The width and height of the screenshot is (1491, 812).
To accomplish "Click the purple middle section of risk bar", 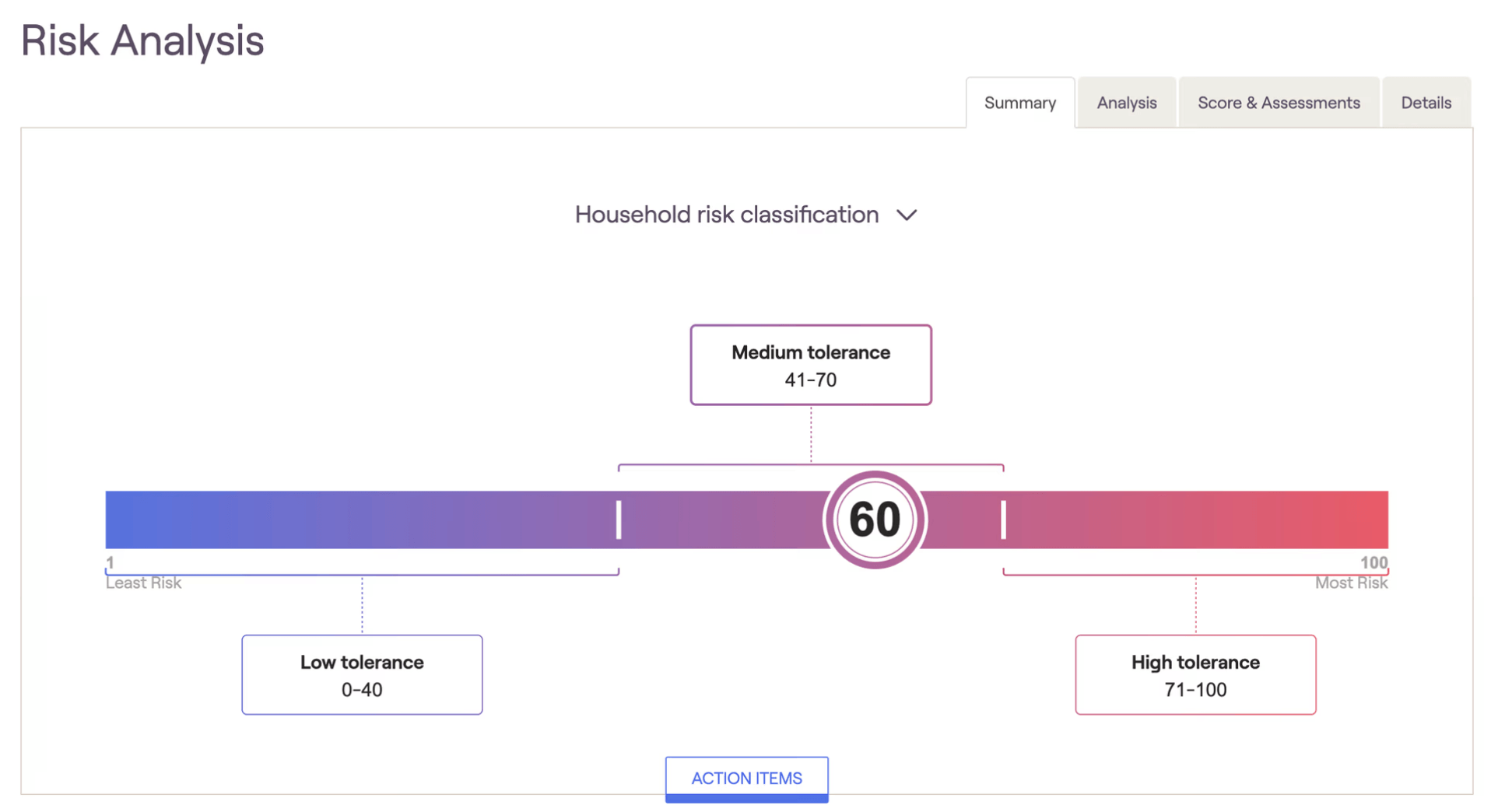I will pos(724,520).
